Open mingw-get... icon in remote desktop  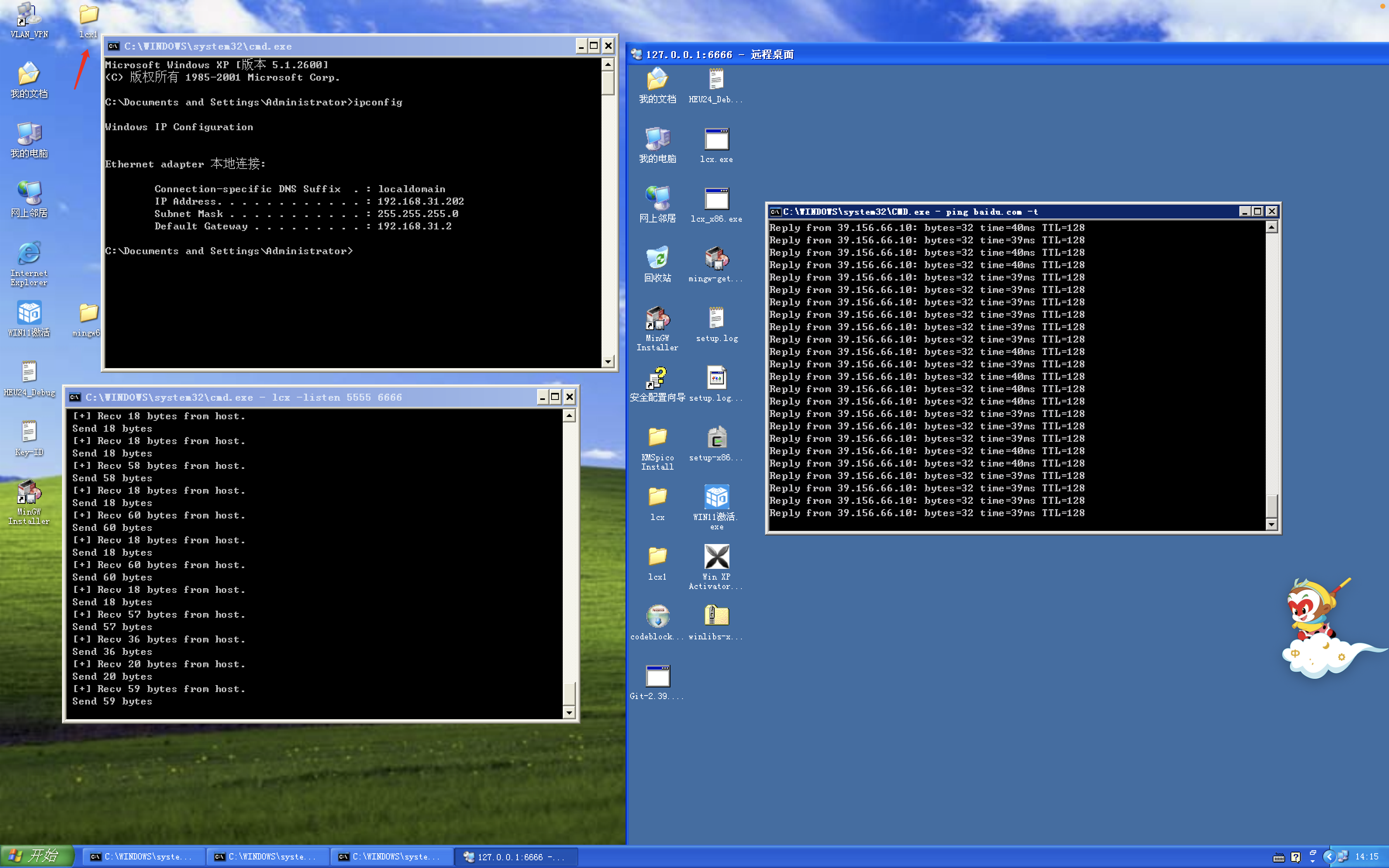coord(716,265)
